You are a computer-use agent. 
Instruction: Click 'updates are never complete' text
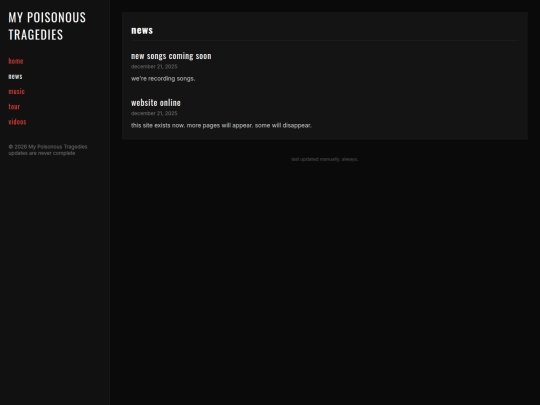click(42, 153)
